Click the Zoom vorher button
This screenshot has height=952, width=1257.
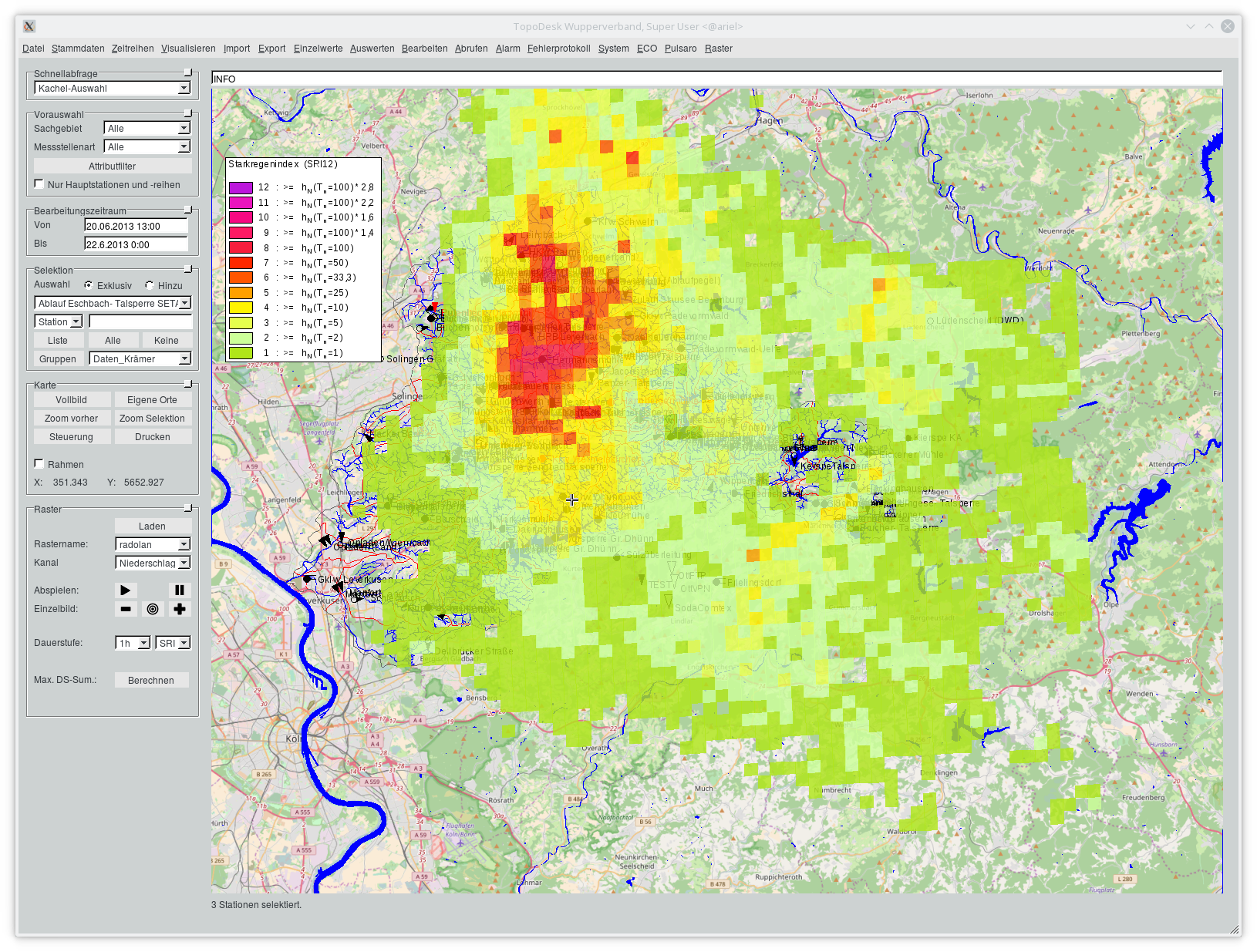click(71, 419)
